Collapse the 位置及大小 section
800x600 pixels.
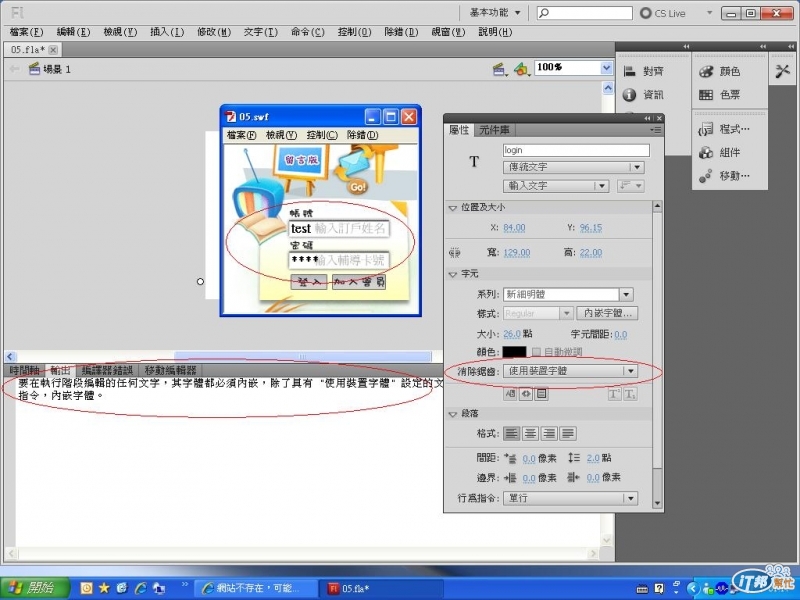click(452, 208)
